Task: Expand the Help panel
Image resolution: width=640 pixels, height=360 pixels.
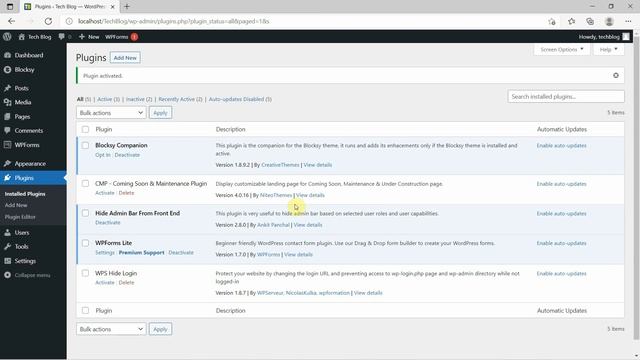Action: pos(609,49)
